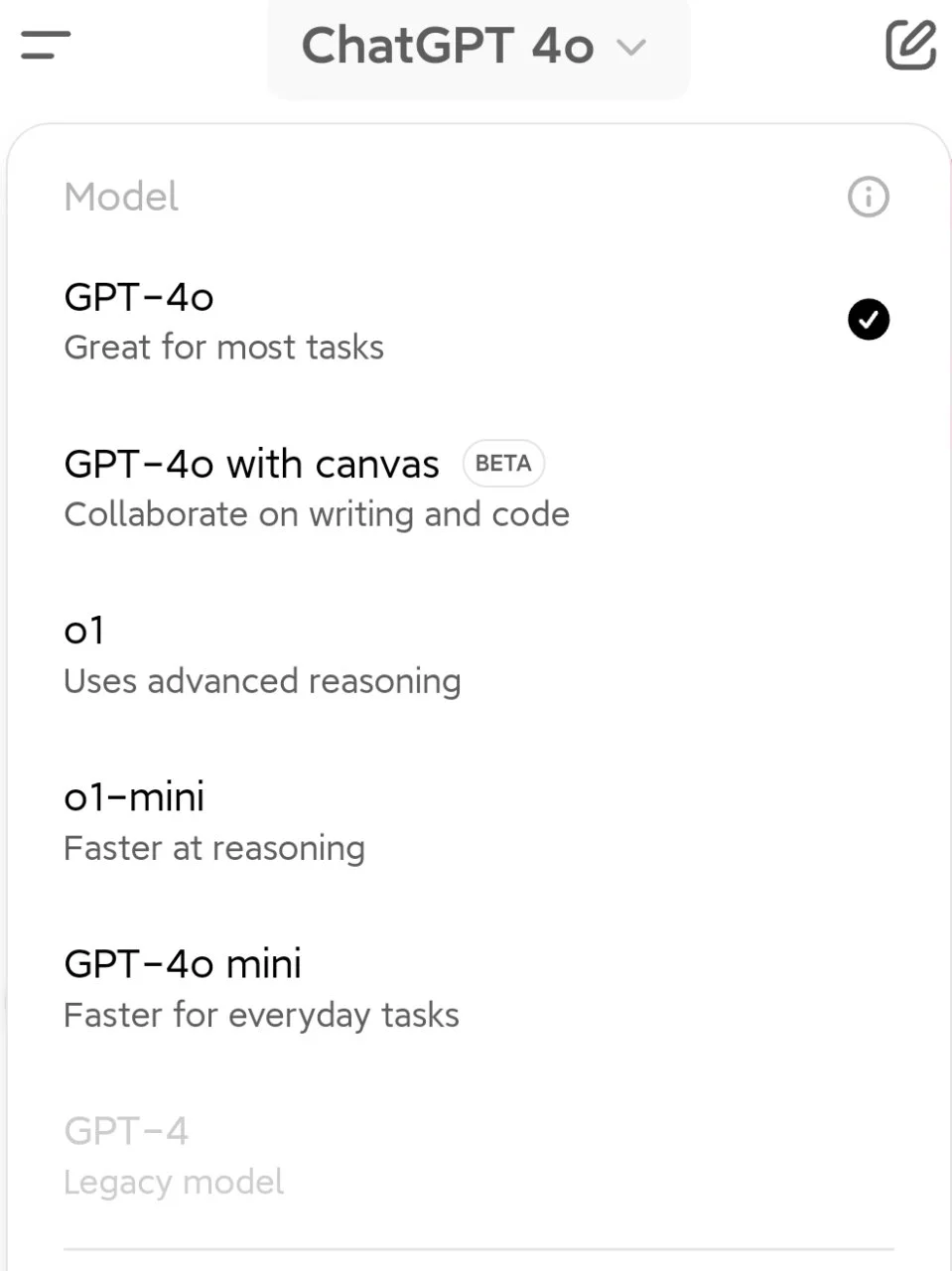The width and height of the screenshot is (952, 1271).
Task: Click the chevron next to ChatGPT 4o
Action: pos(631,48)
